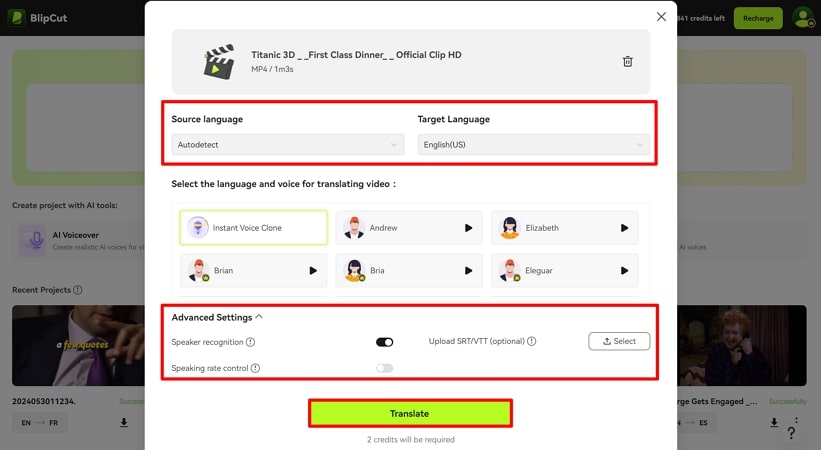Click the 'Upload SRT/VTT (optional)' label

(x=476, y=341)
